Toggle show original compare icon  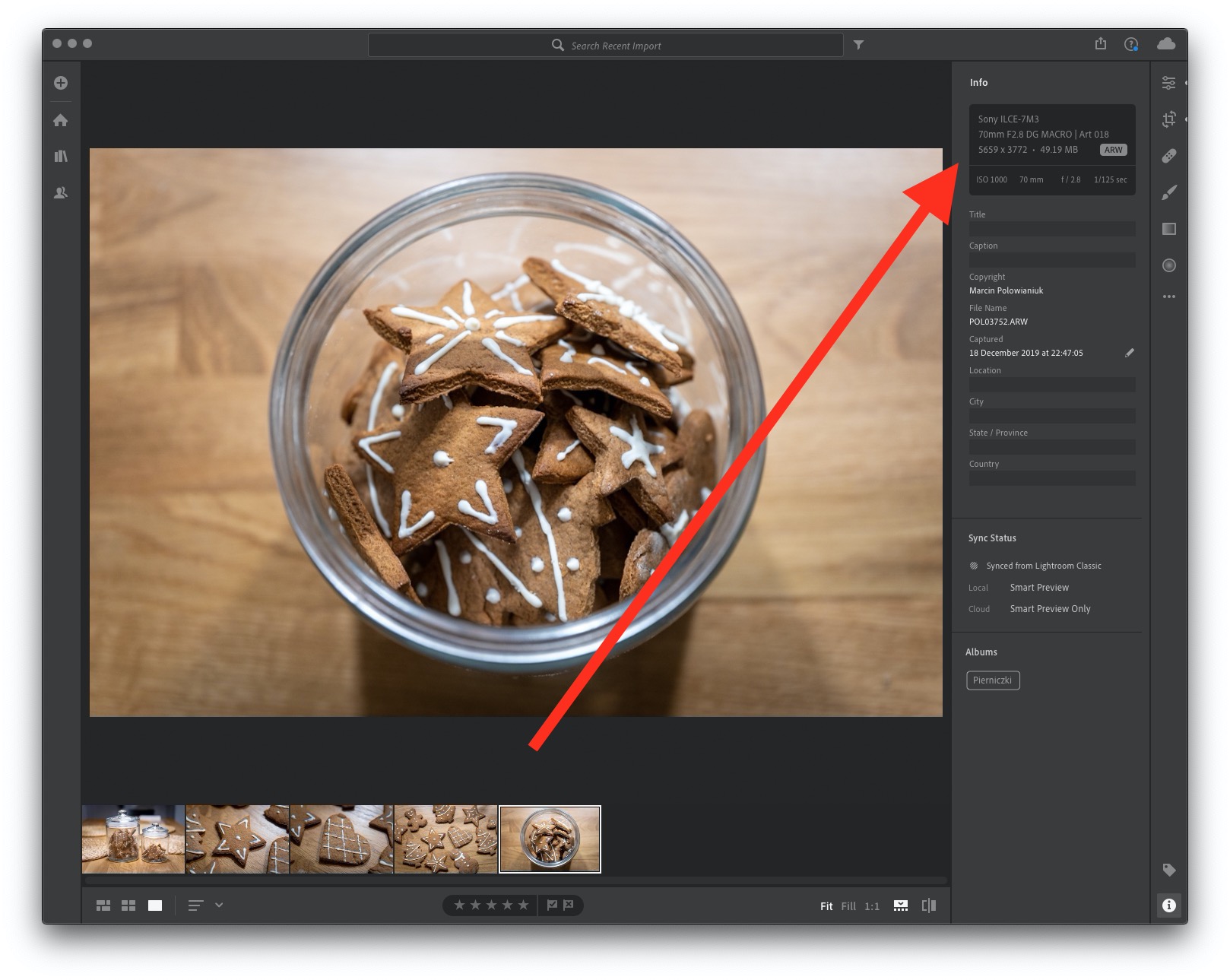(x=929, y=905)
